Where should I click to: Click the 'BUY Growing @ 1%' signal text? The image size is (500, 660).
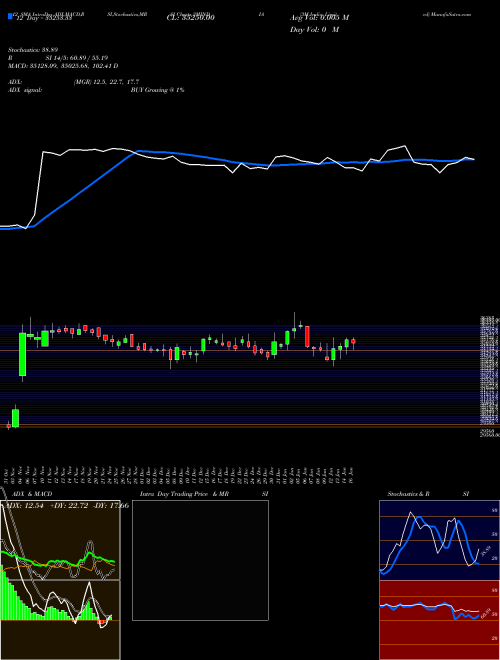click(x=157, y=90)
